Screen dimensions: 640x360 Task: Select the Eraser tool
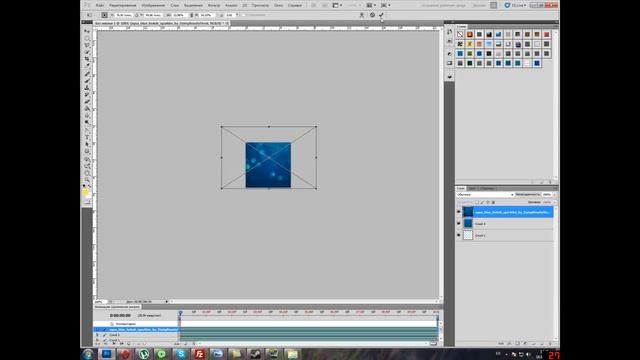point(87,102)
